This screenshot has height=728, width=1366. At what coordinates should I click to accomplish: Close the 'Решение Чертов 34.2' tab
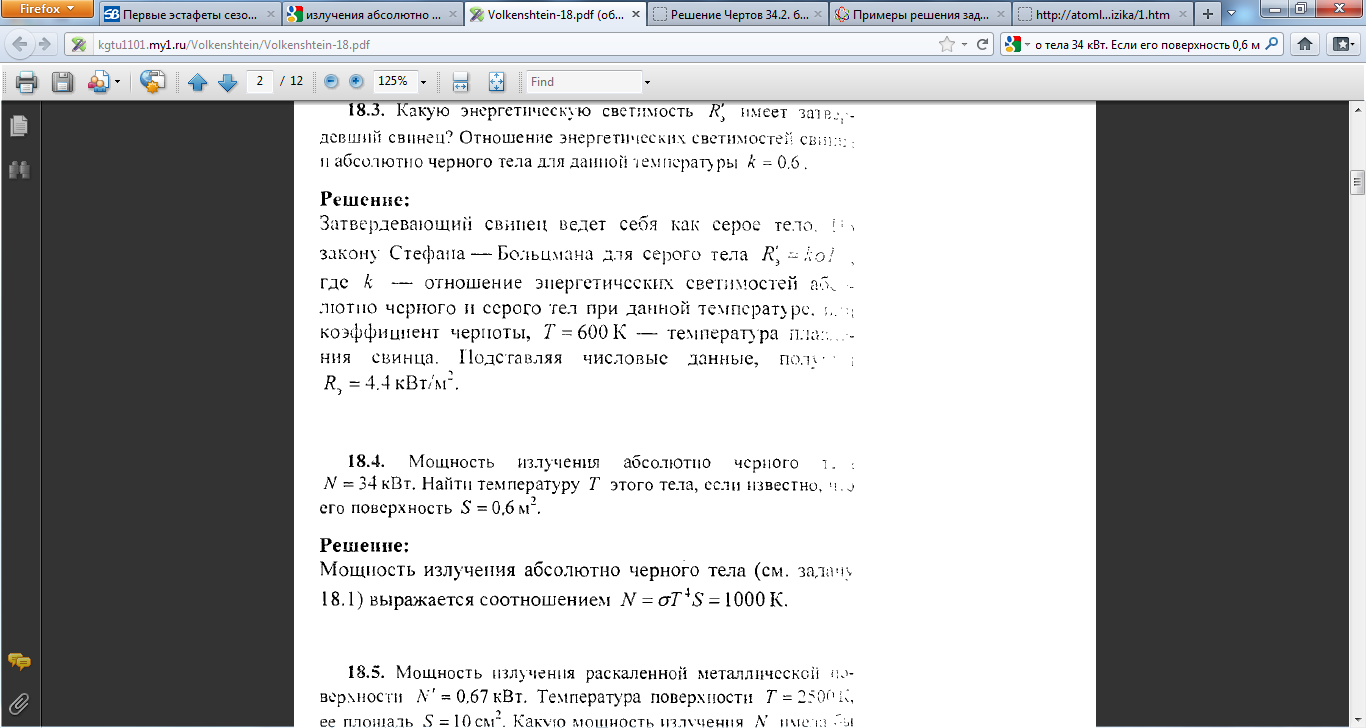tap(817, 14)
